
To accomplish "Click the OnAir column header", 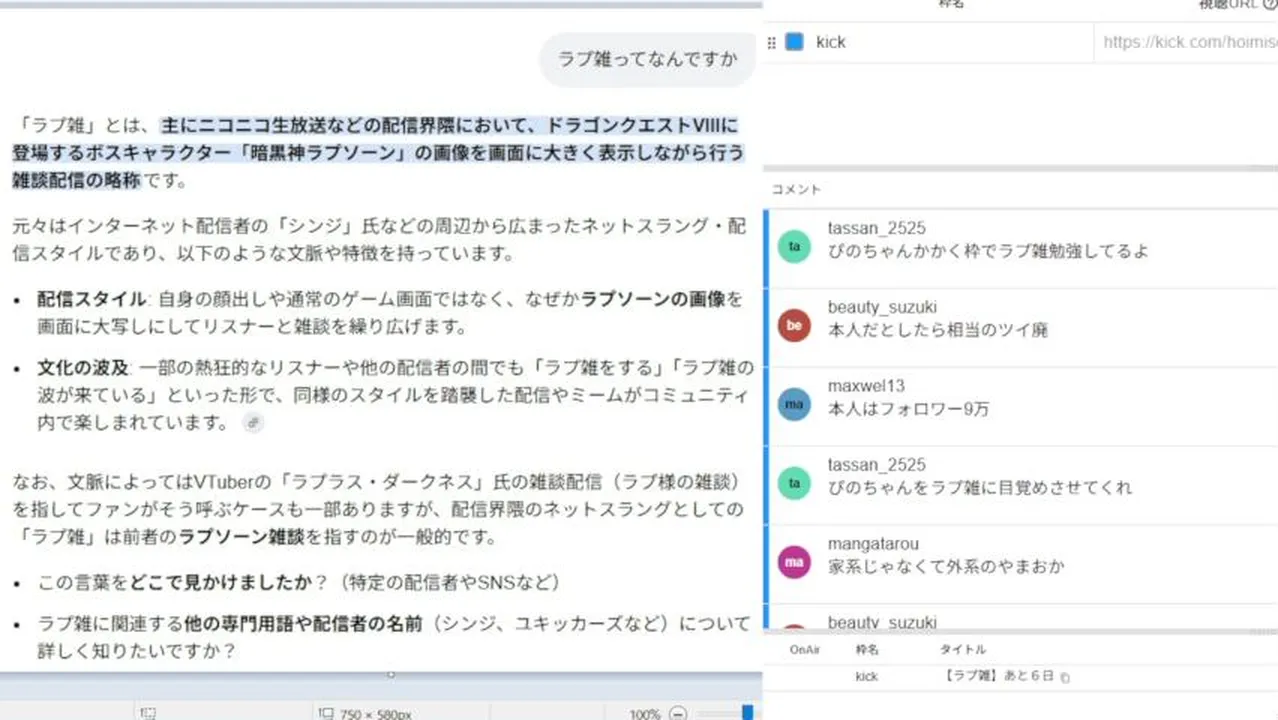I will point(805,650).
